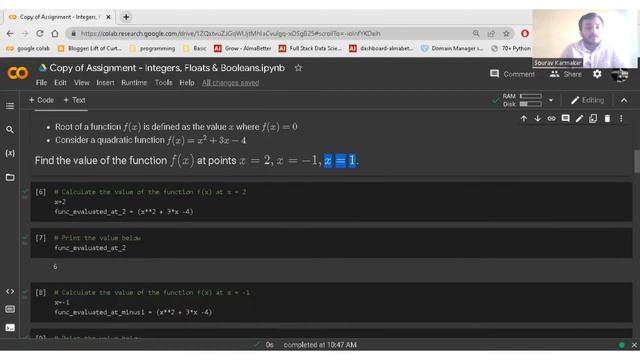
Task: Open the code snippets icon
Action: click(10, 291)
